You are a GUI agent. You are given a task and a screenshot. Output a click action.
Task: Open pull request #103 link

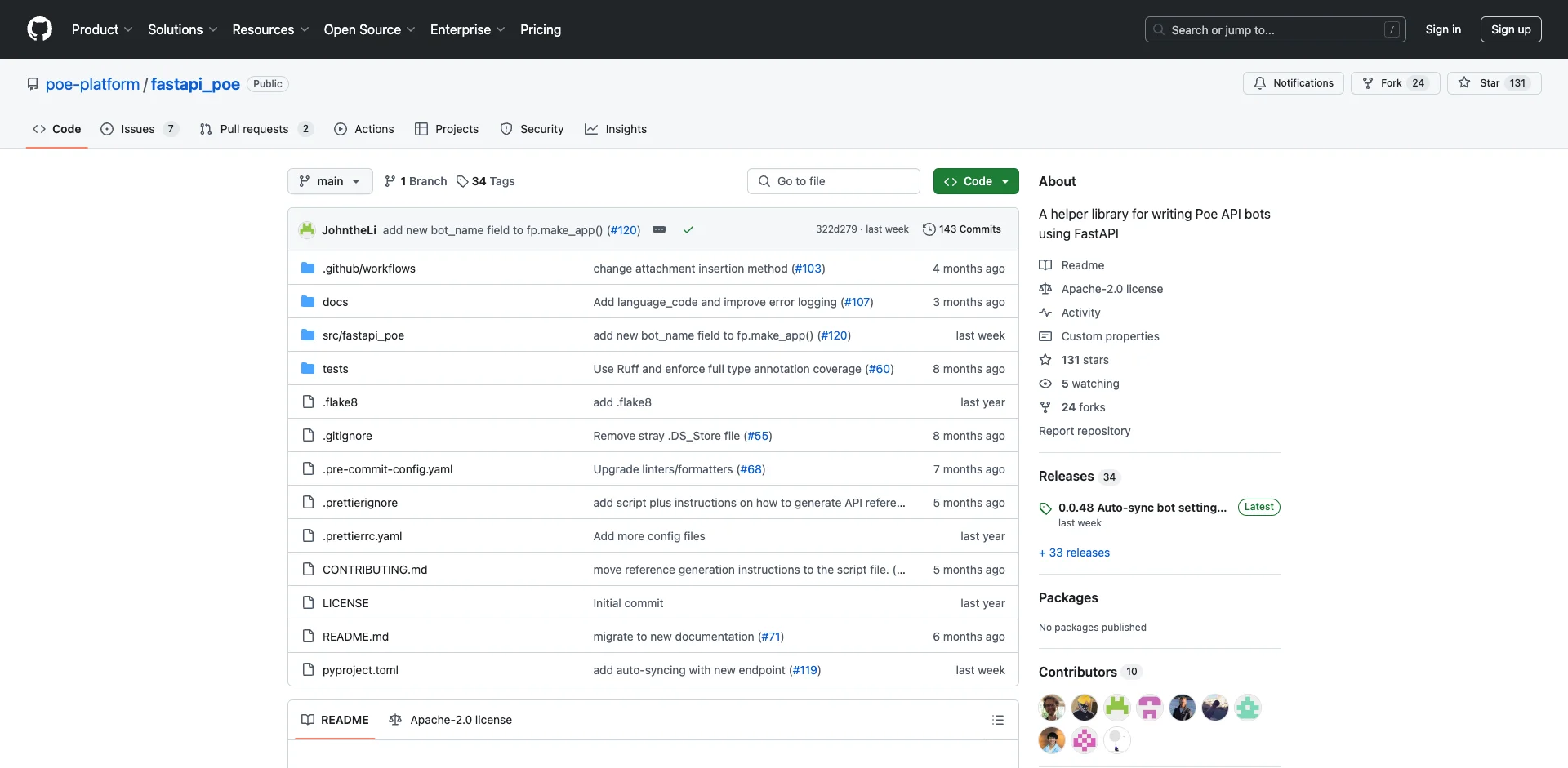808,269
